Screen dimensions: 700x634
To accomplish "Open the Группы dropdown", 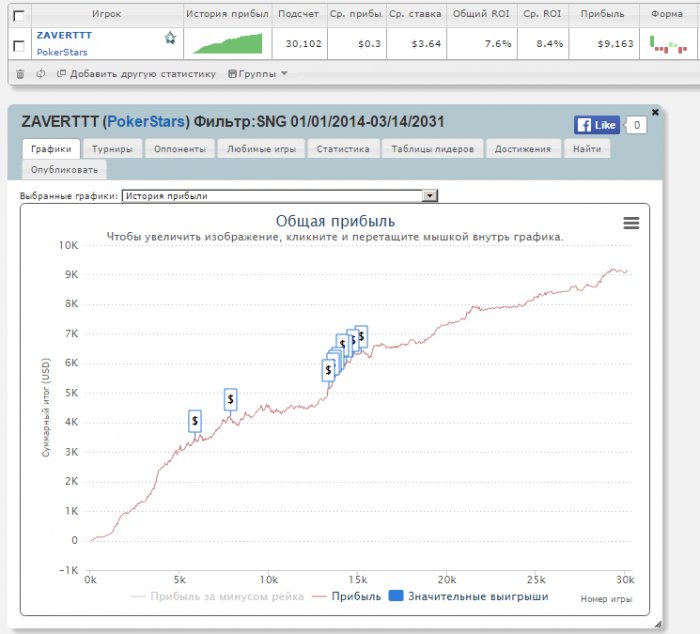I will coord(258,74).
